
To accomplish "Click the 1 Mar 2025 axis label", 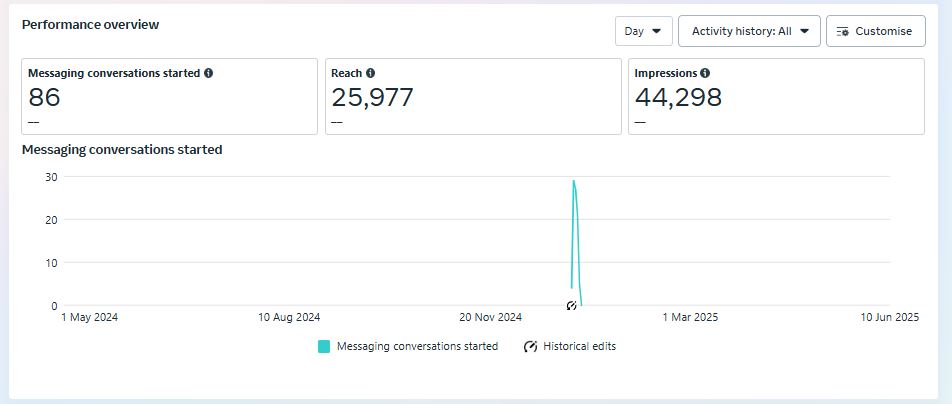I will pos(690,318).
